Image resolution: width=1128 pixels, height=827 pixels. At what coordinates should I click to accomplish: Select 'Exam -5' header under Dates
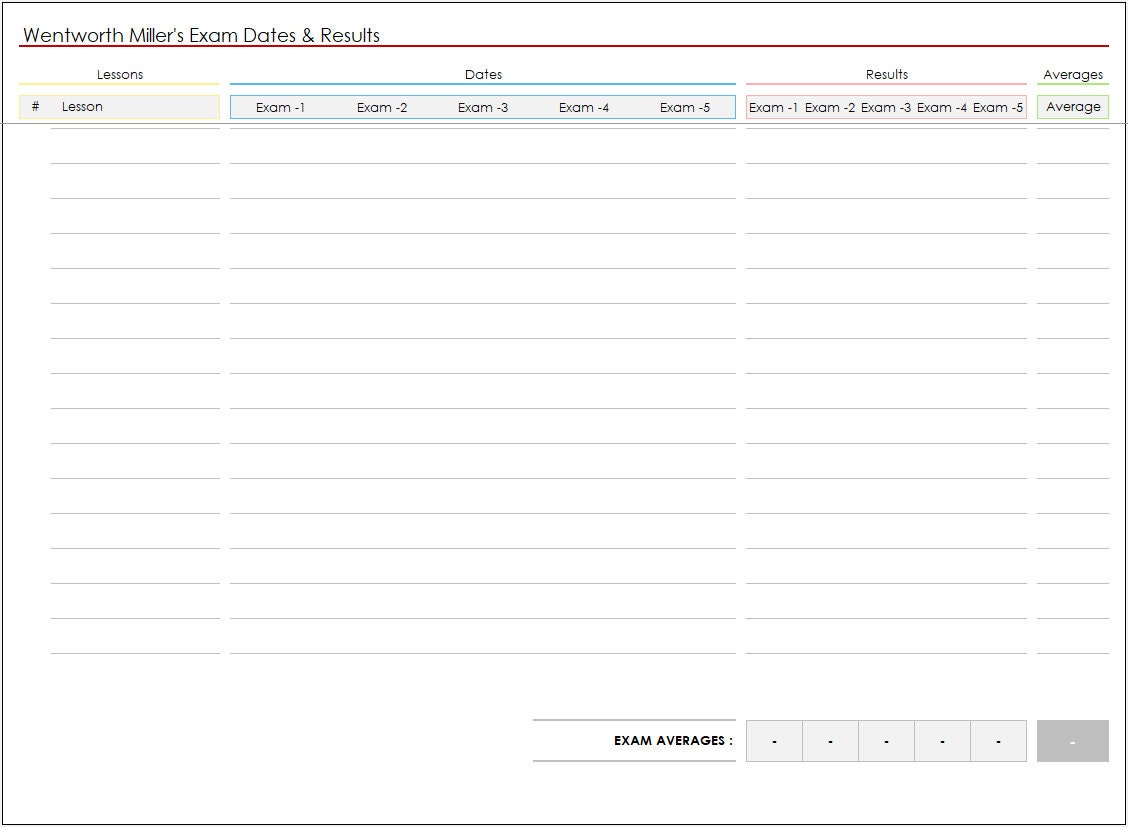point(685,107)
